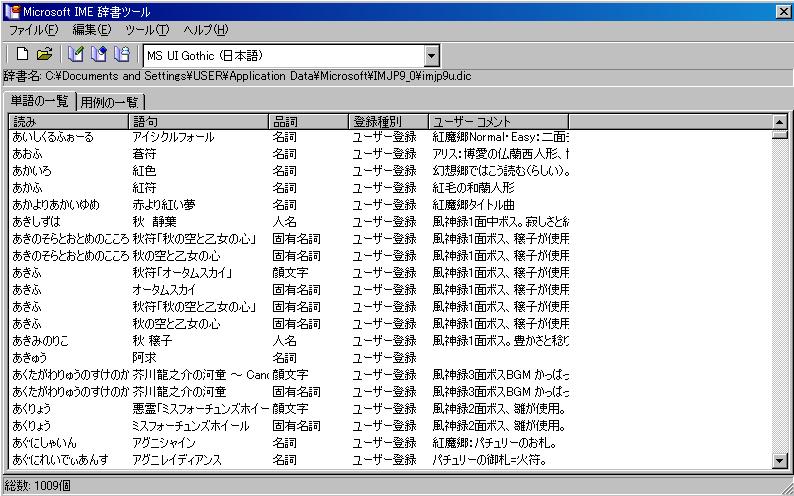
Task: Open the ファイル(F) menu
Action: [33, 30]
